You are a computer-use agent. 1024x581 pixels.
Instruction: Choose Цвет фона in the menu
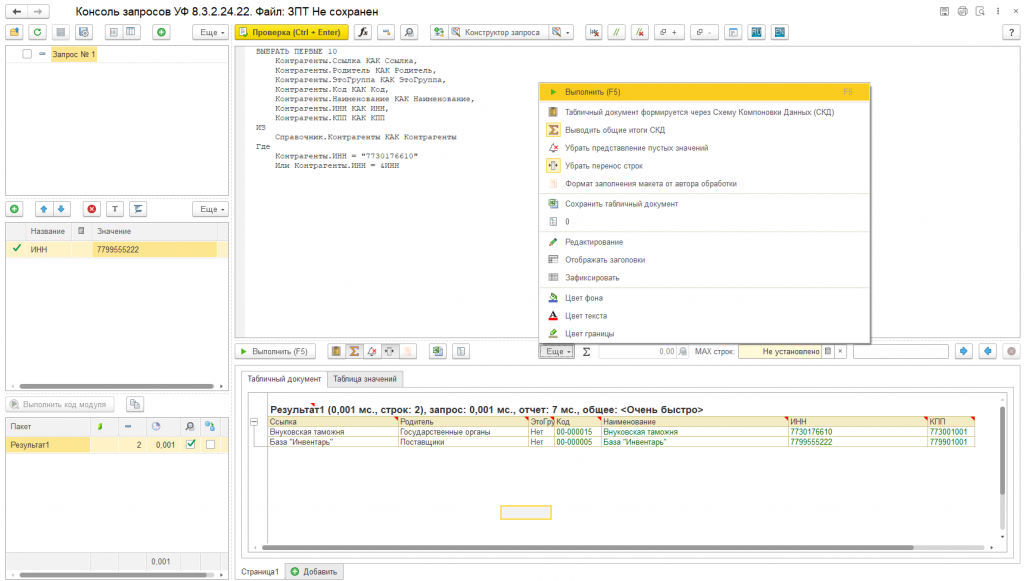tap(584, 298)
